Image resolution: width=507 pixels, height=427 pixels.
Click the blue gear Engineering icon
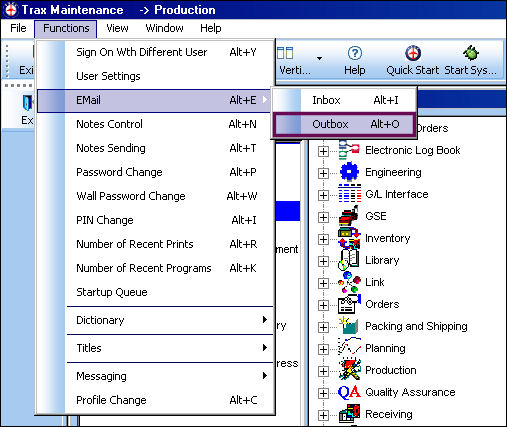coord(349,172)
